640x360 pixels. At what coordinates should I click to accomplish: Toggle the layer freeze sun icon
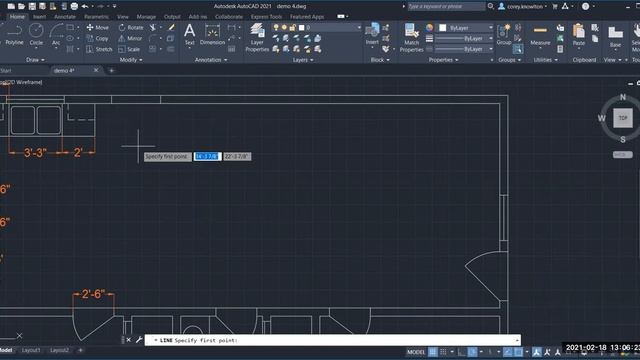click(x=284, y=27)
